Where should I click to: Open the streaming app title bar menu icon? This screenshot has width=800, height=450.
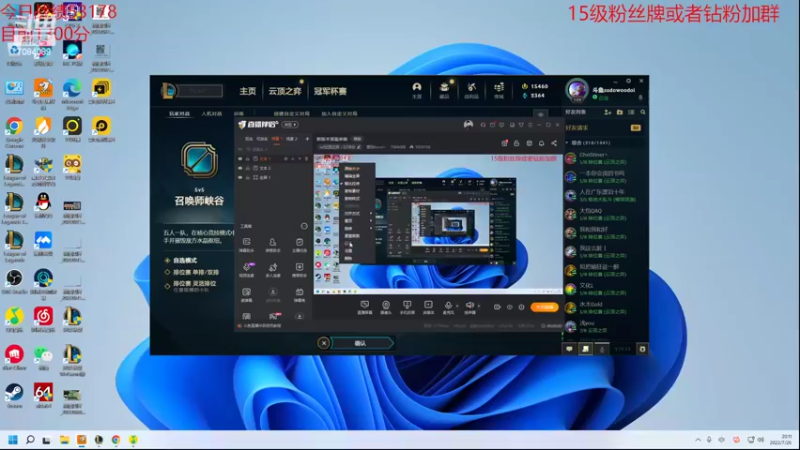530,124
